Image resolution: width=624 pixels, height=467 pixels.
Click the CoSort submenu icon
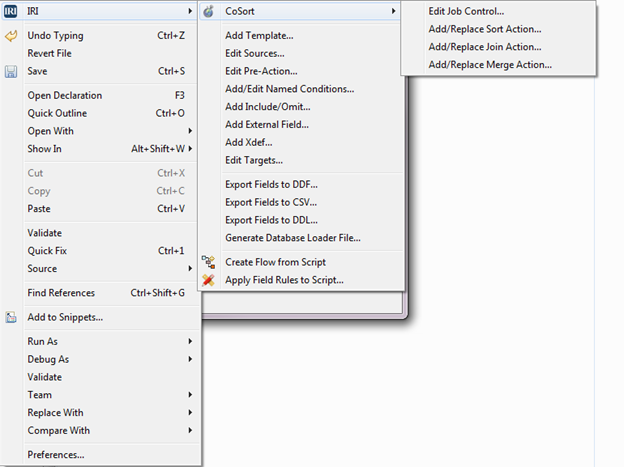[x=209, y=12]
